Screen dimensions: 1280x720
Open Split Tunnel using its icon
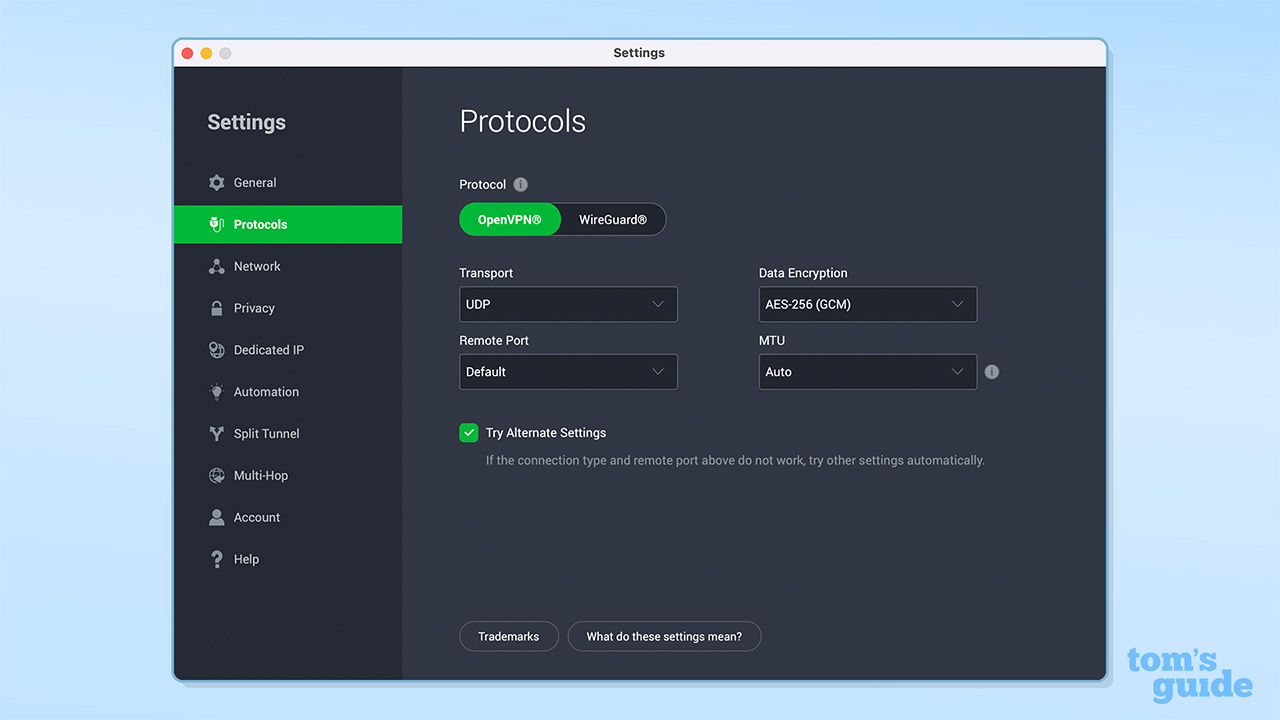click(217, 433)
